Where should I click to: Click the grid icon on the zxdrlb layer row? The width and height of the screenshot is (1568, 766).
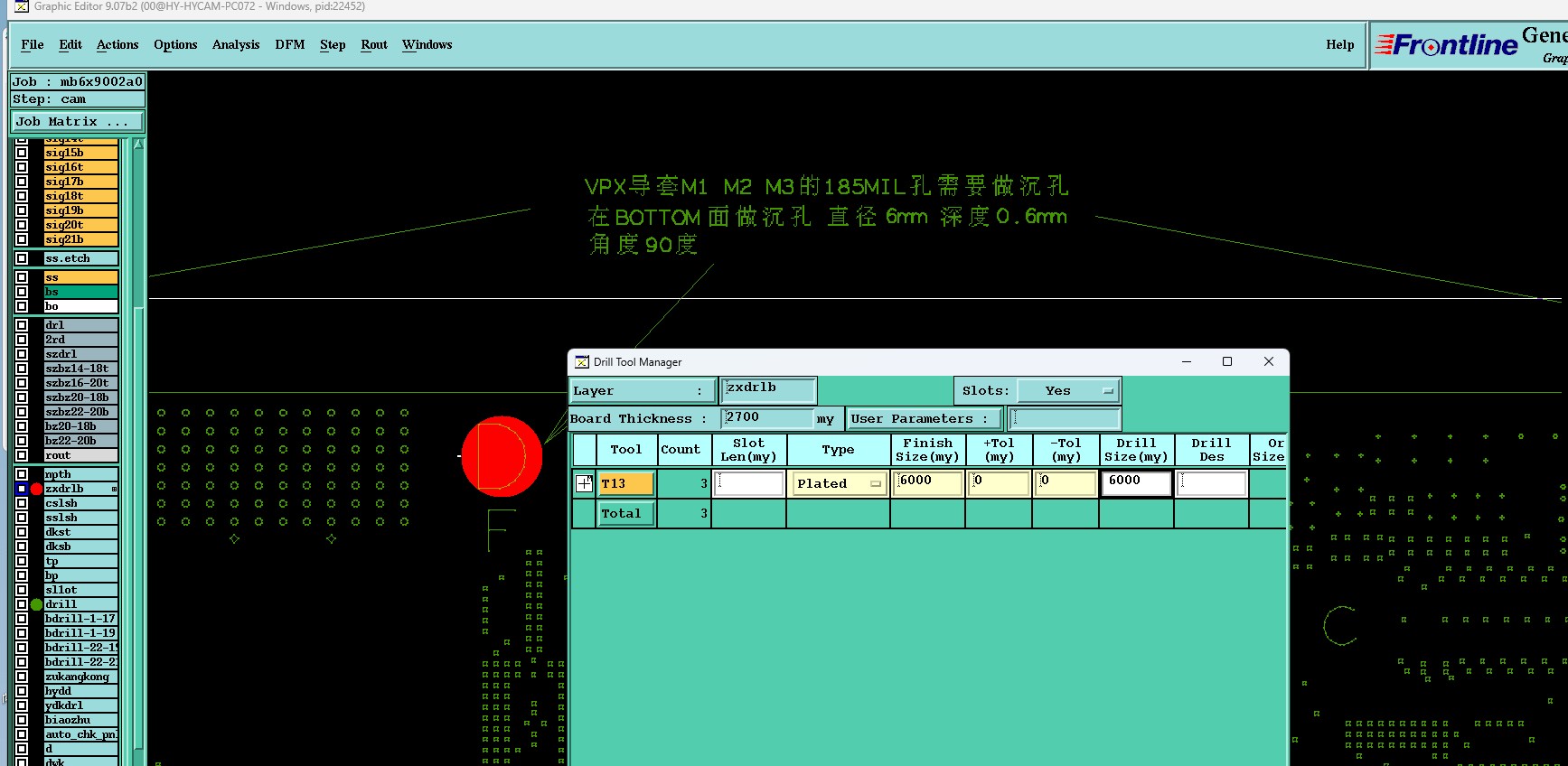(x=114, y=489)
